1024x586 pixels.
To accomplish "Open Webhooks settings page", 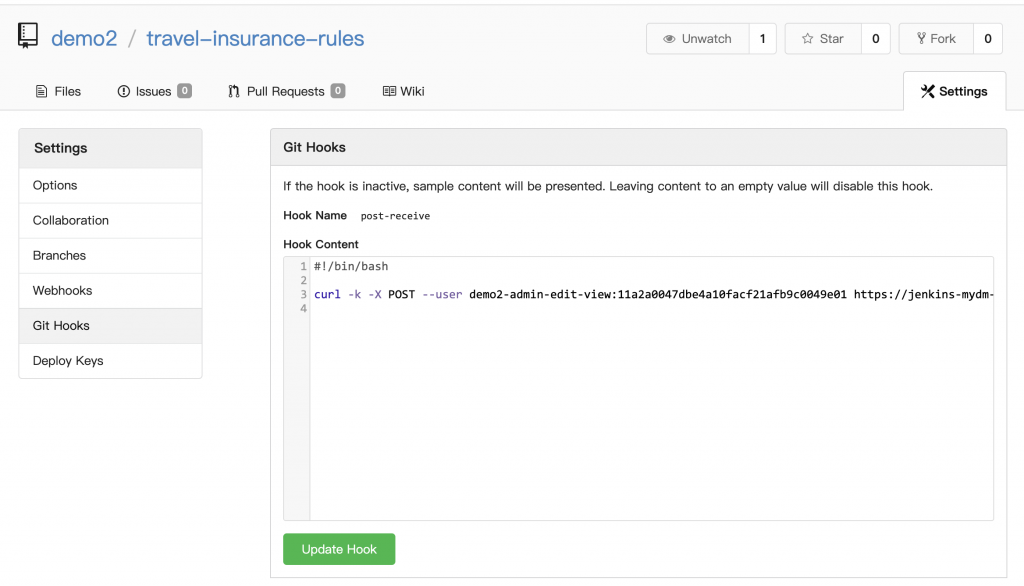I will point(62,290).
